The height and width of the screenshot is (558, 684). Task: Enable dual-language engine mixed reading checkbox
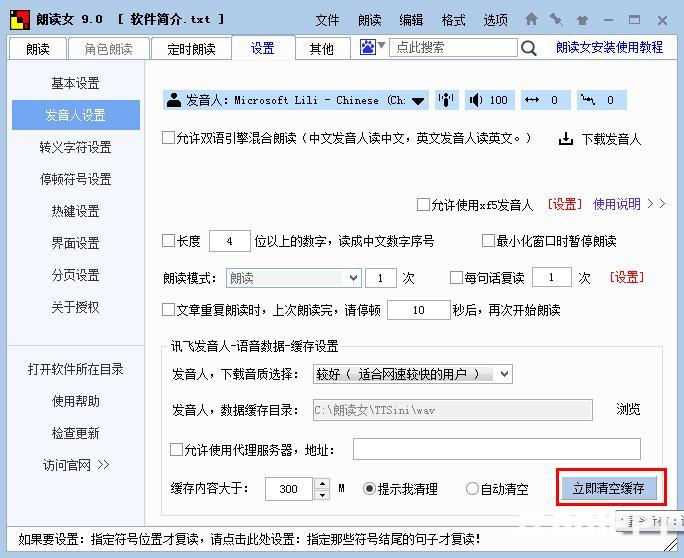click(168, 138)
